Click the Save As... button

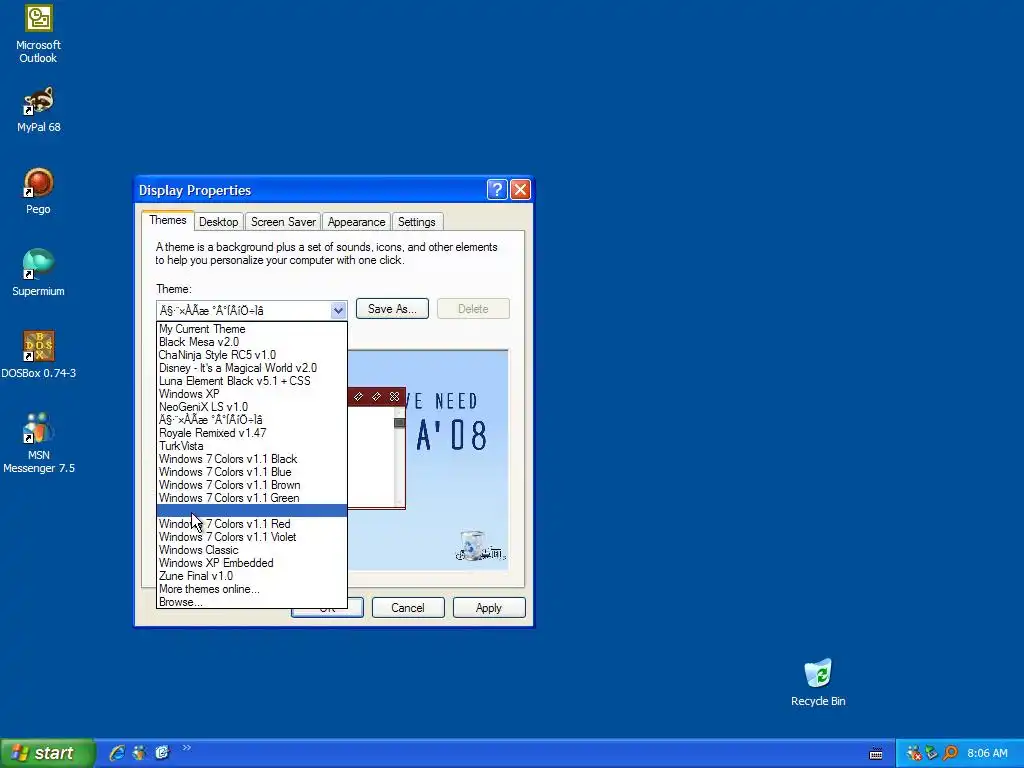pos(392,309)
